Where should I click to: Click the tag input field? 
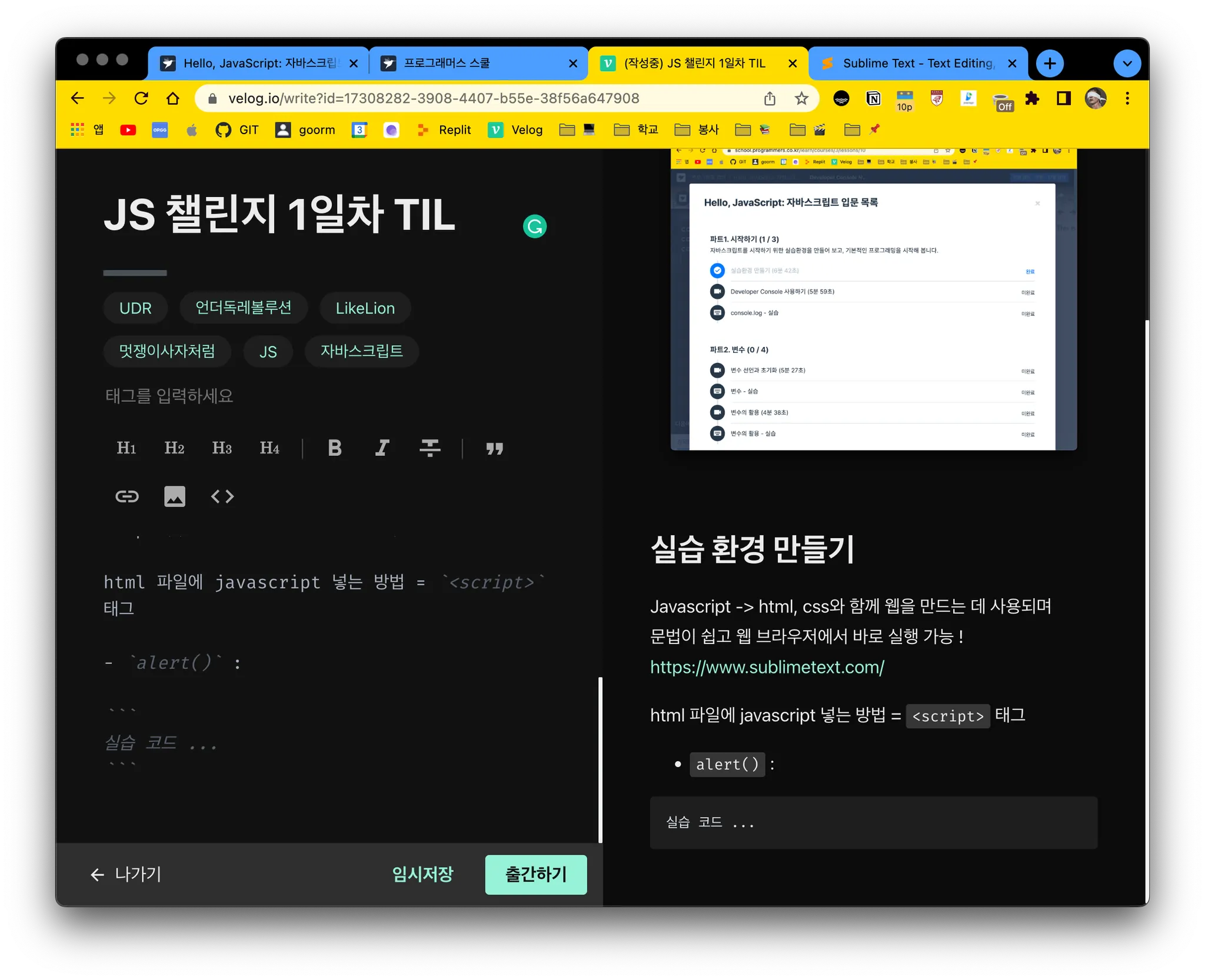coord(169,396)
